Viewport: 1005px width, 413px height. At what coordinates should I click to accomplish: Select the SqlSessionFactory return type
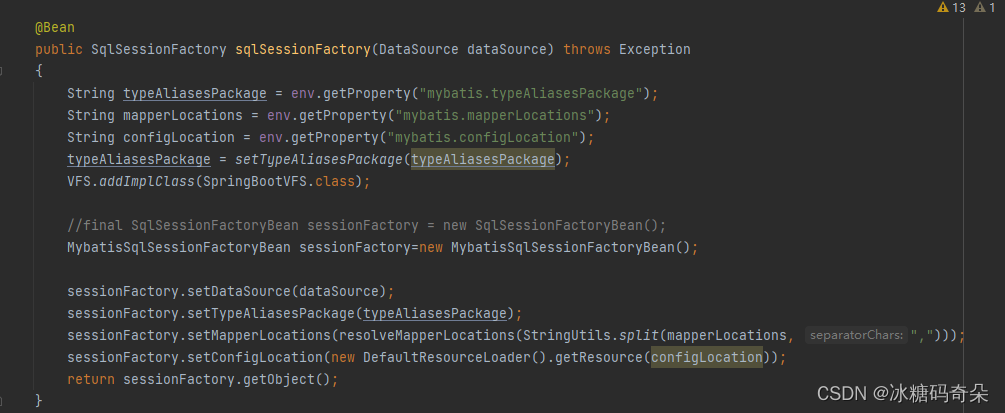pos(159,49)
